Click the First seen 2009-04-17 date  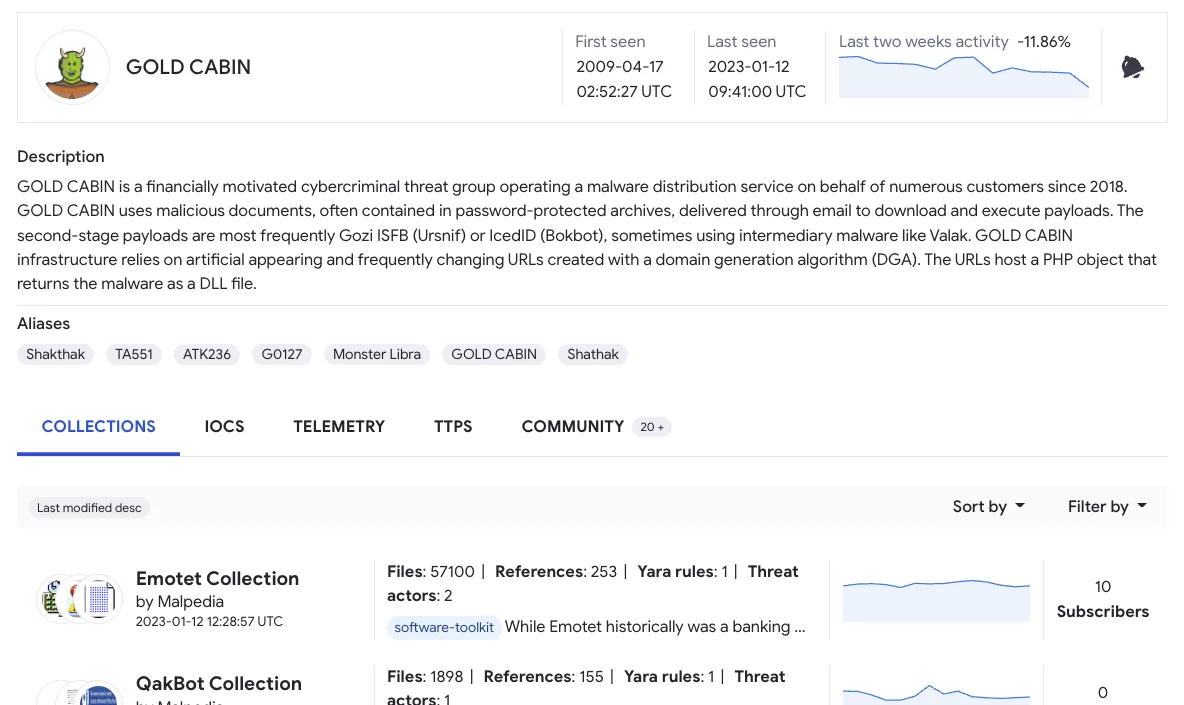(619, 66)
